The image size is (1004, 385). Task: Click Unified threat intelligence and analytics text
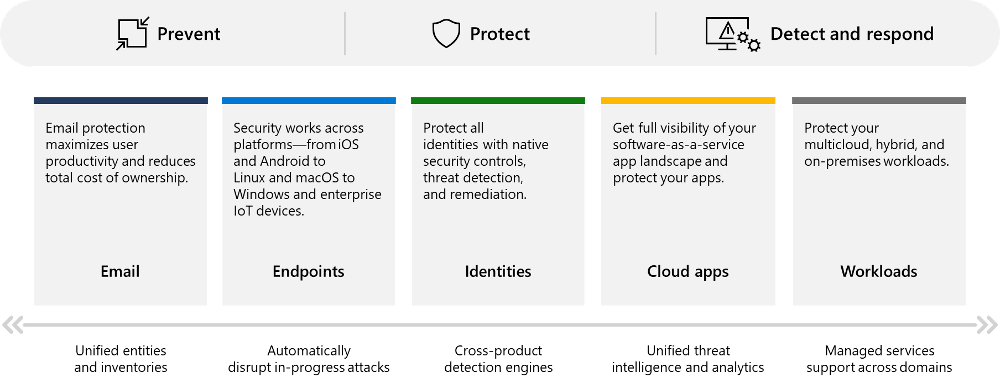coord(688,359)
